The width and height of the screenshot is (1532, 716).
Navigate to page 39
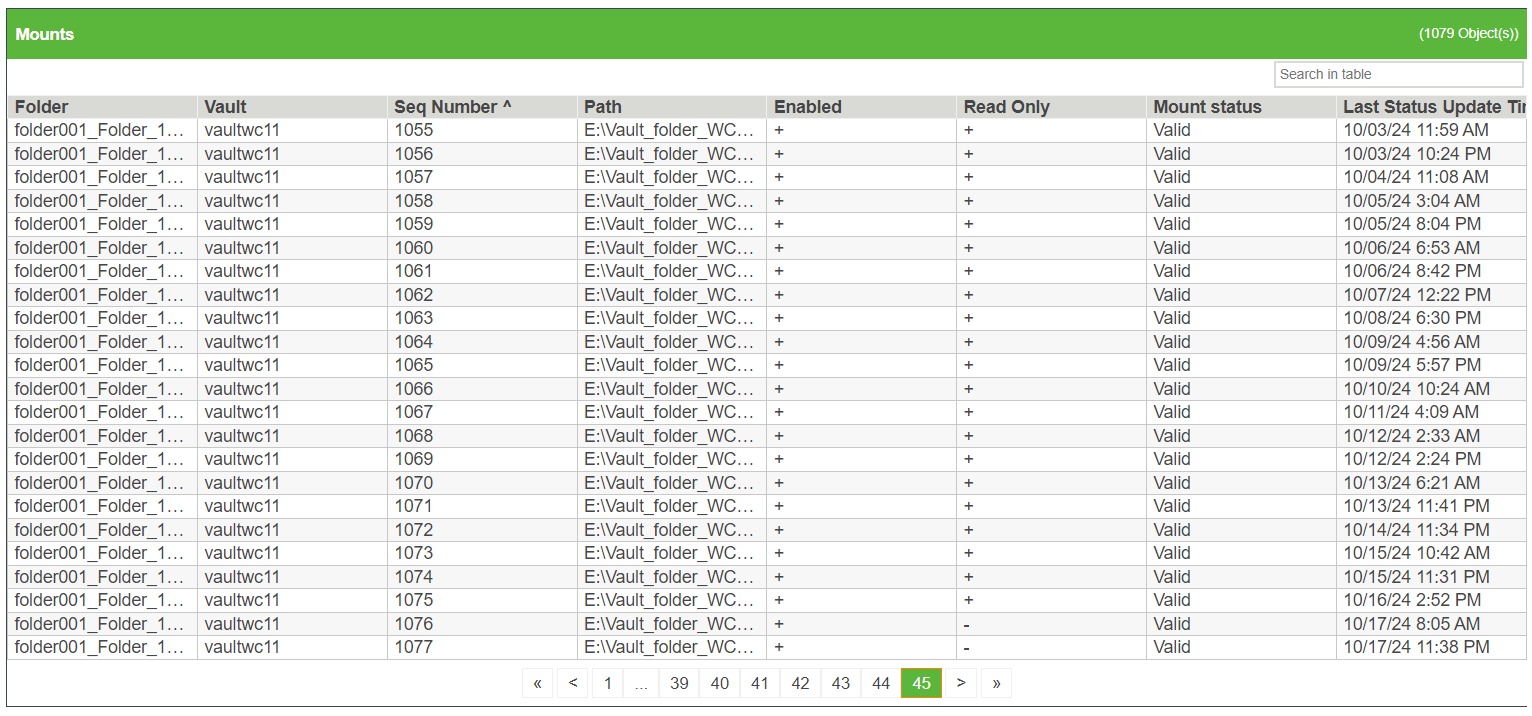click(679, 683)
